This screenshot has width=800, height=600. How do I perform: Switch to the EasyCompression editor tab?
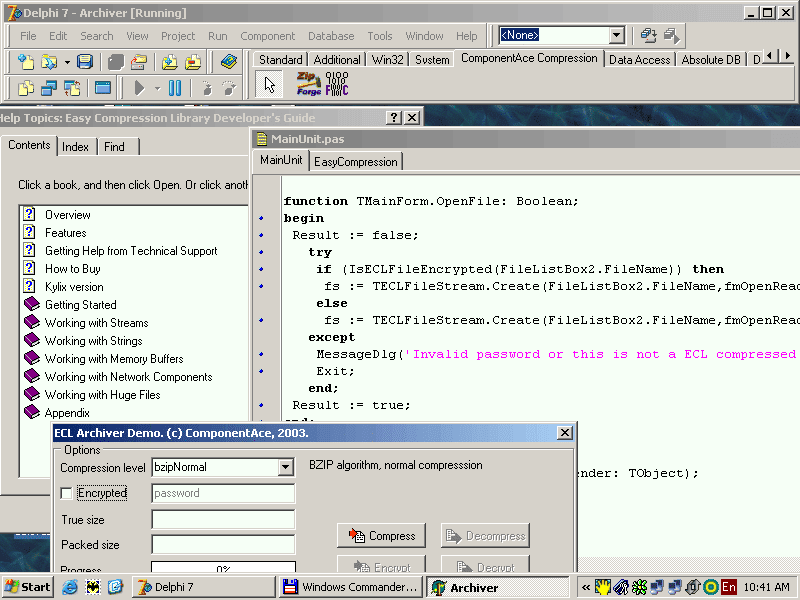356,161
